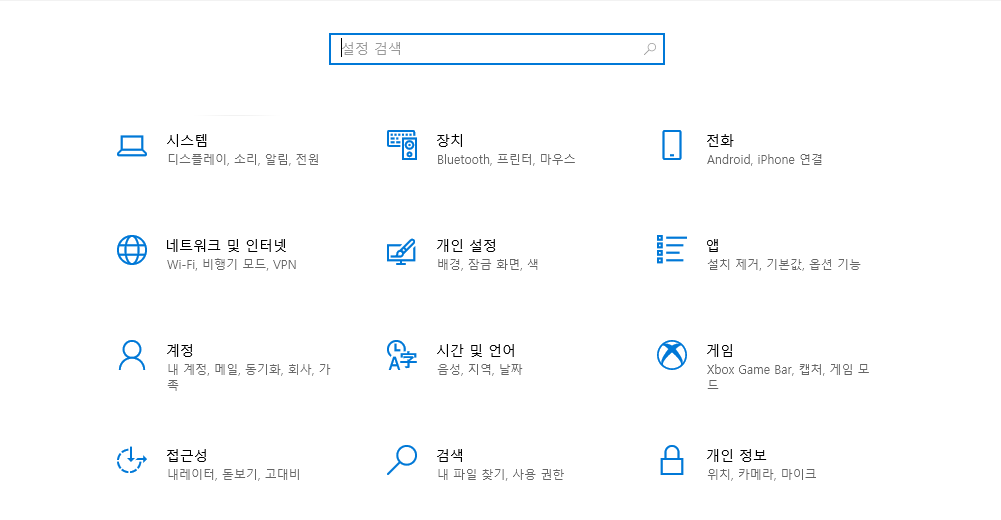1001x520 pixels.
Task: Open the 전화 settings title
Action: click(720, 140)
